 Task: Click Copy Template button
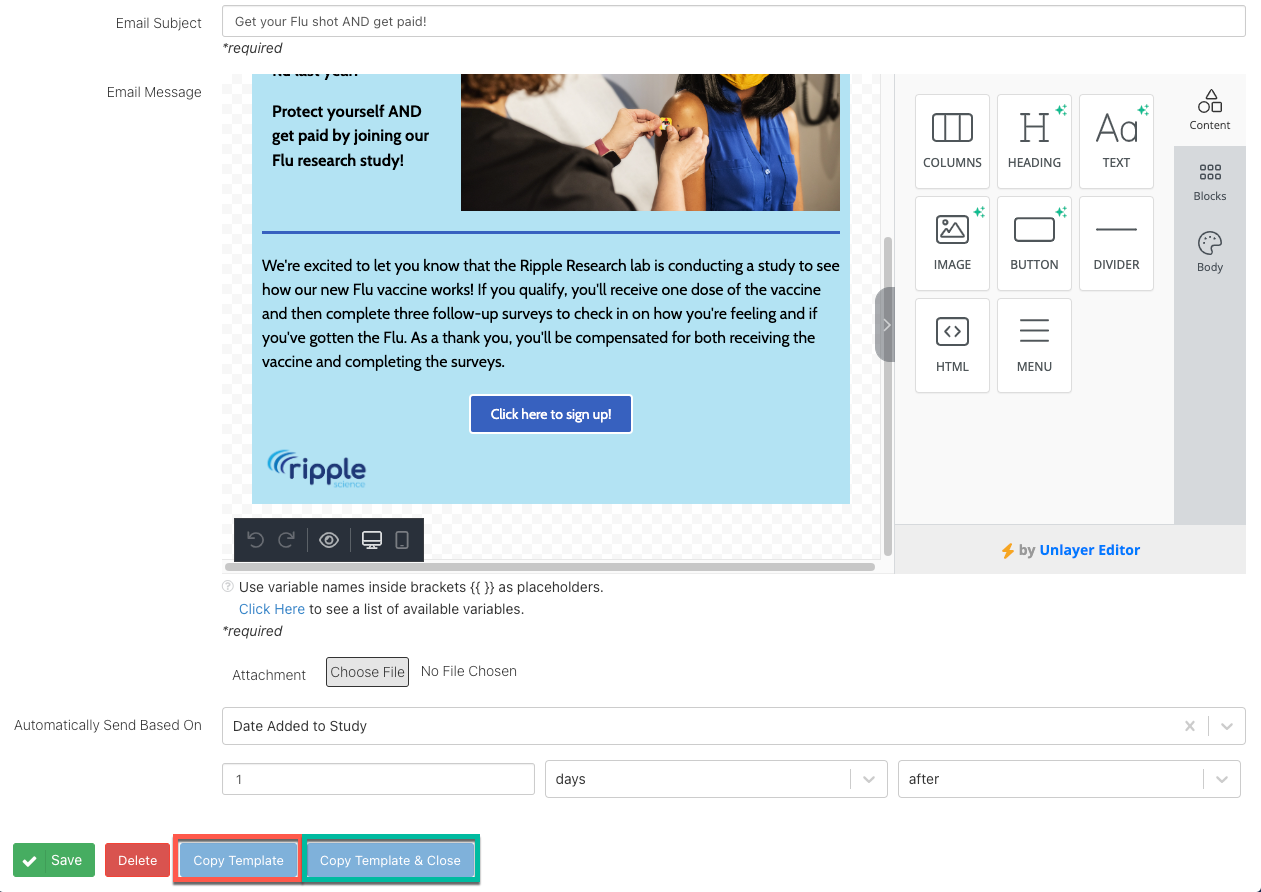pyautogui.click(x=238, y=860)
